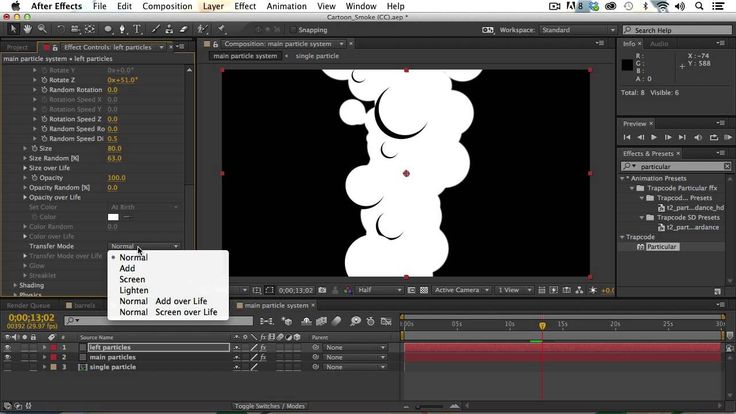Screen dimensions: 736x414
Task: Click Size Random value 63.0
Action: coord(114,158)
